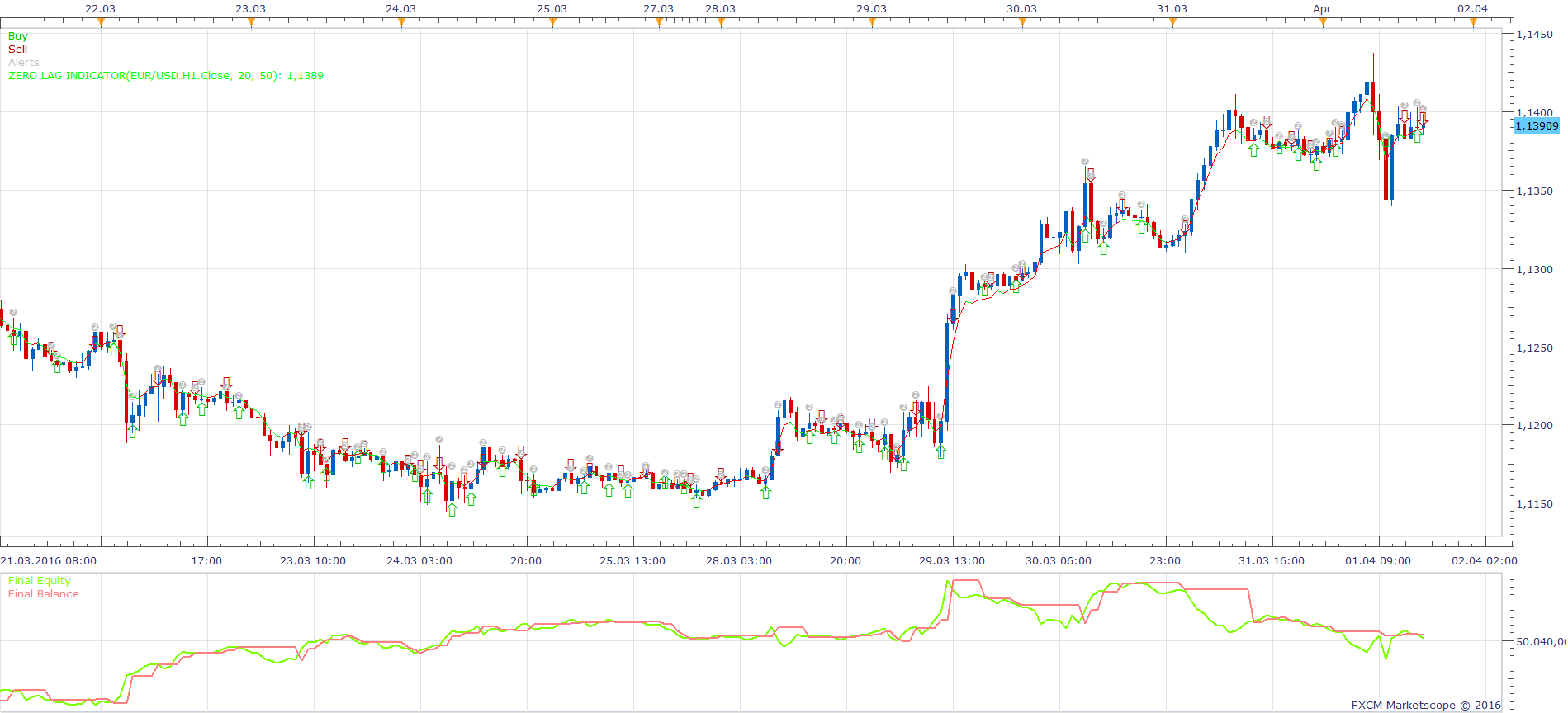Select the 01.04 09:00 time label
The height and width of the screenshot is (713, 1568).
[x=1378, y=561]
